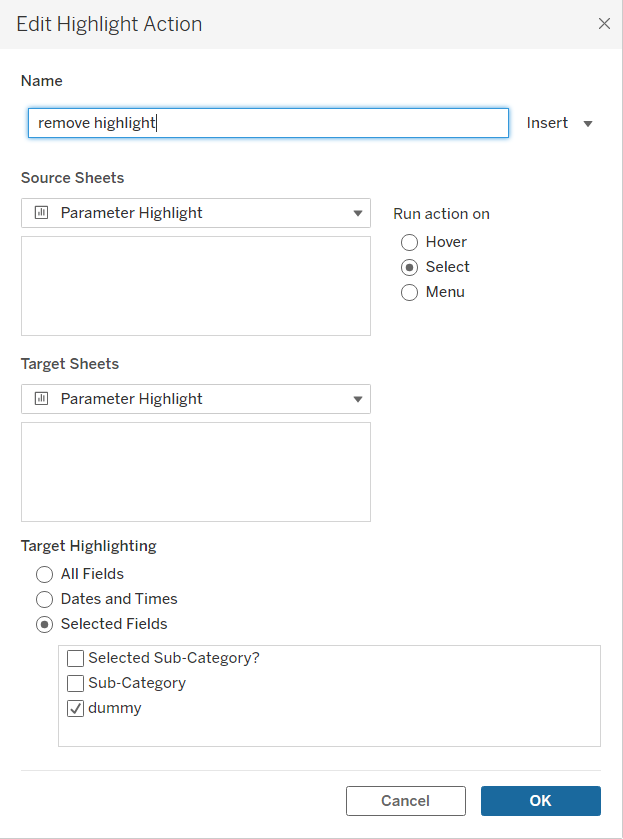The width and height of the screenshot is (623, 839).
Task: Click the Name text field
Action: (x=268, y=123)
